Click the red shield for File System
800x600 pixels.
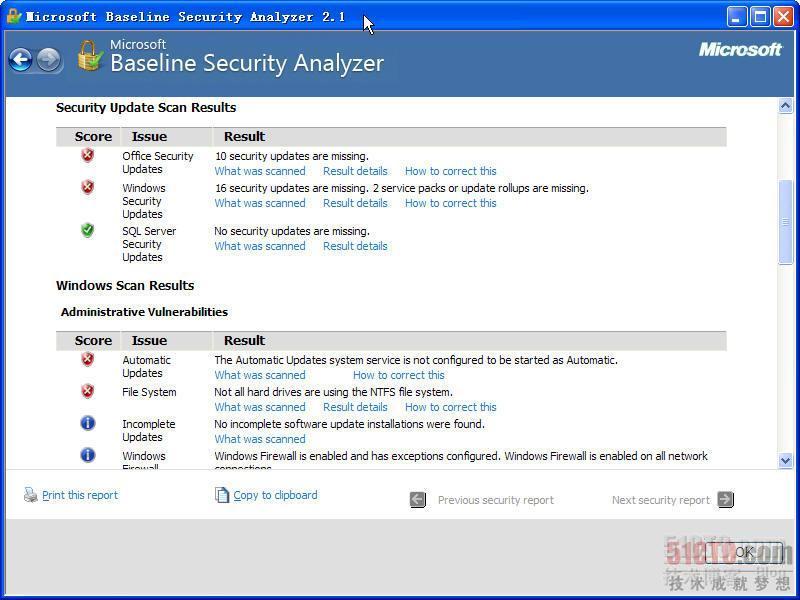click(x=88, y=391)
